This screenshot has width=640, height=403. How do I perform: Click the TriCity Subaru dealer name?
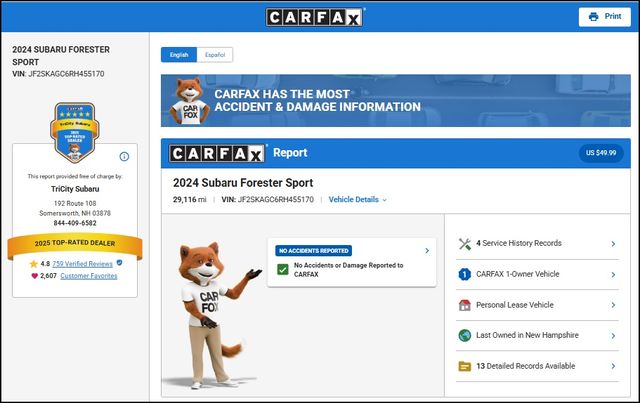75,189
